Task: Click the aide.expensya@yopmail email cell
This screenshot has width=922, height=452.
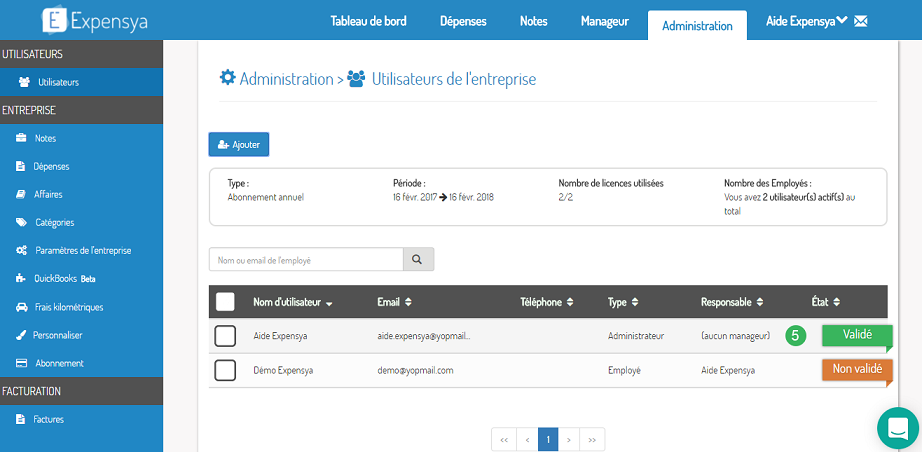Action: pyautogui.click(x=424, y=336)
